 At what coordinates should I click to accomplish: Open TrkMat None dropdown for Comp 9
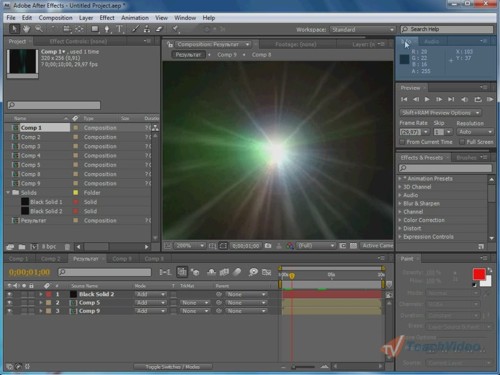(x=195, y=311)
